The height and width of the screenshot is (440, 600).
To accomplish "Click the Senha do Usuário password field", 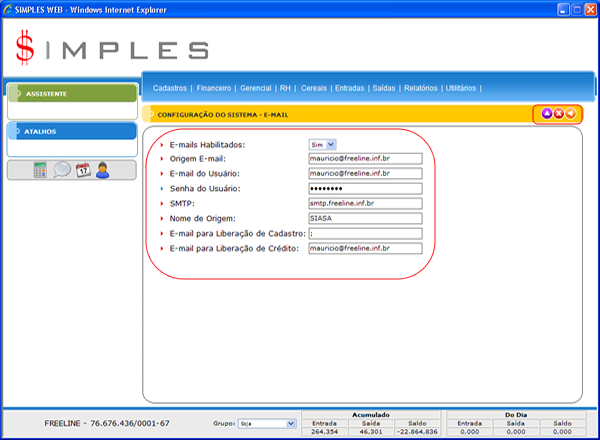I will tap(365, 189).
